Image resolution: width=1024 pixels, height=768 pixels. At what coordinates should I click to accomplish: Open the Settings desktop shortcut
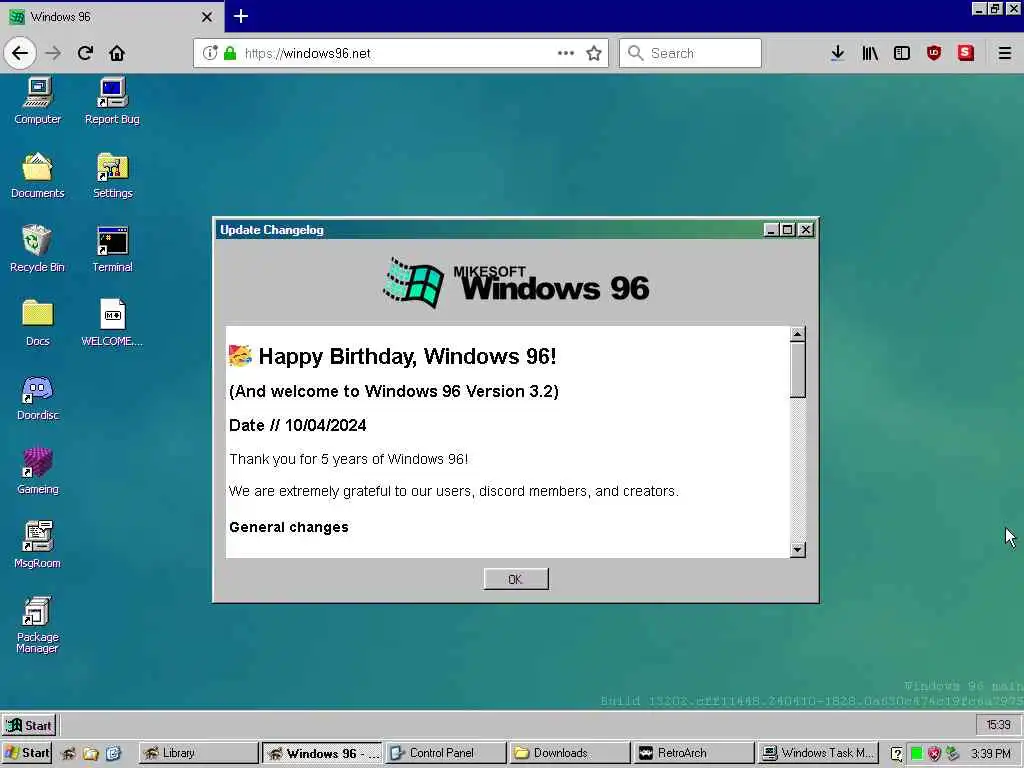[112, 174]
